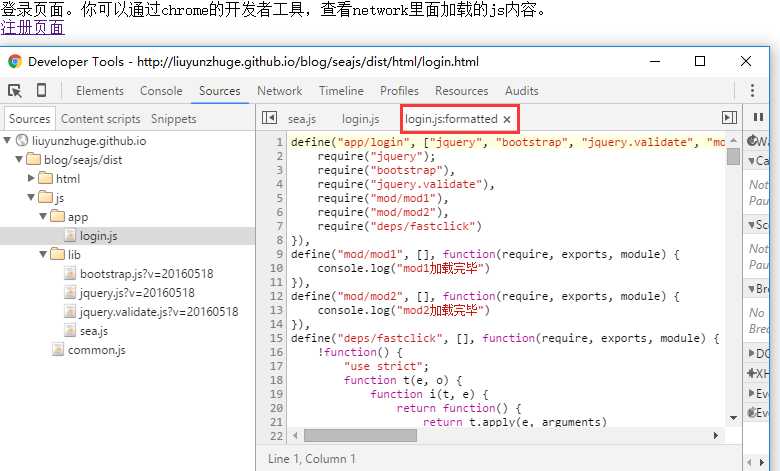The width and height of the screenshot is (780, 471).
Task: Open the Network tab
Action: point(280,91)
